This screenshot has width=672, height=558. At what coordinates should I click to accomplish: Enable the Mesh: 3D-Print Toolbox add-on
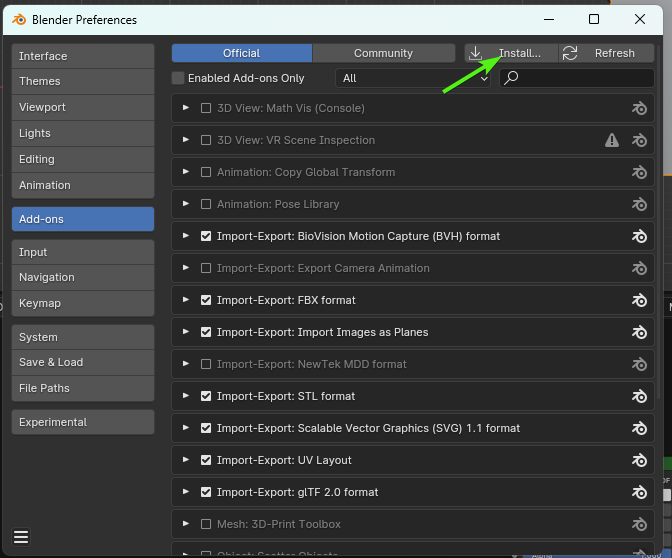[x=206, y=524]
